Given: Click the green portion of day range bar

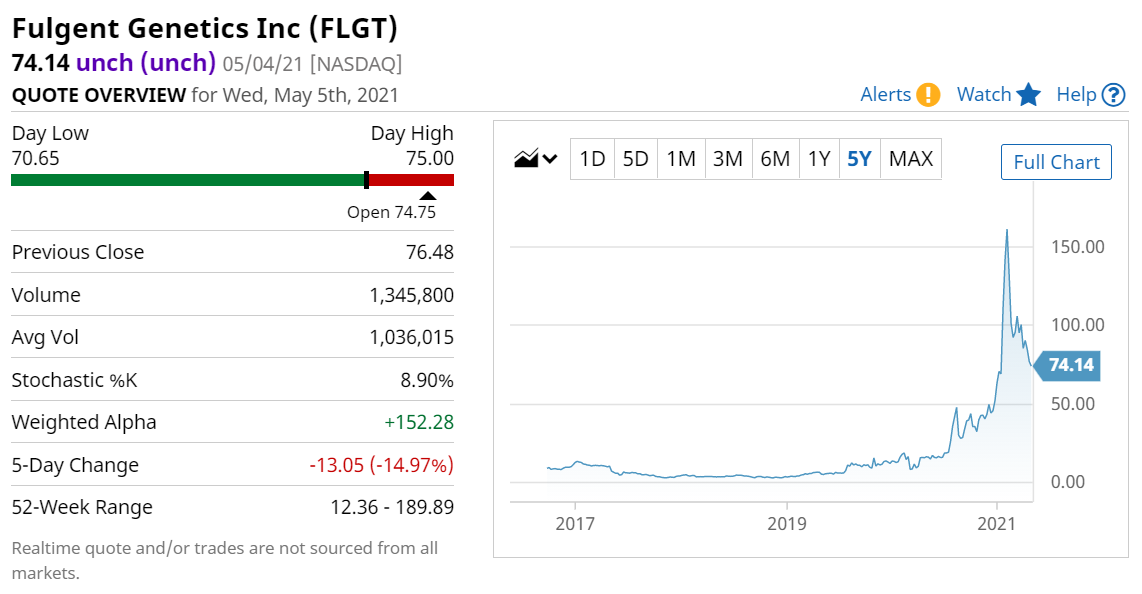Looking at the screenshot, I should [188, 180].
